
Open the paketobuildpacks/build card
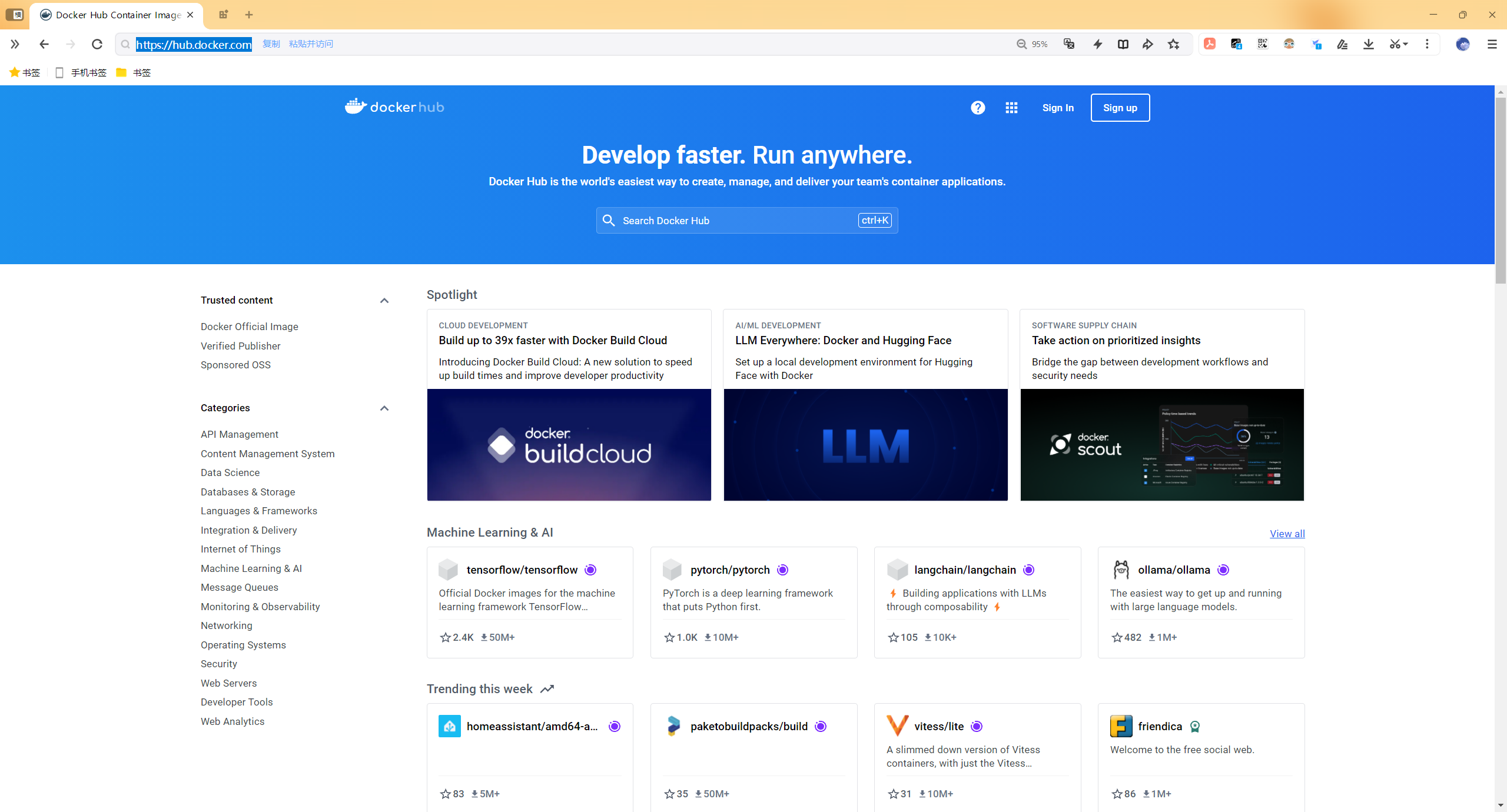tap(753, 758)
